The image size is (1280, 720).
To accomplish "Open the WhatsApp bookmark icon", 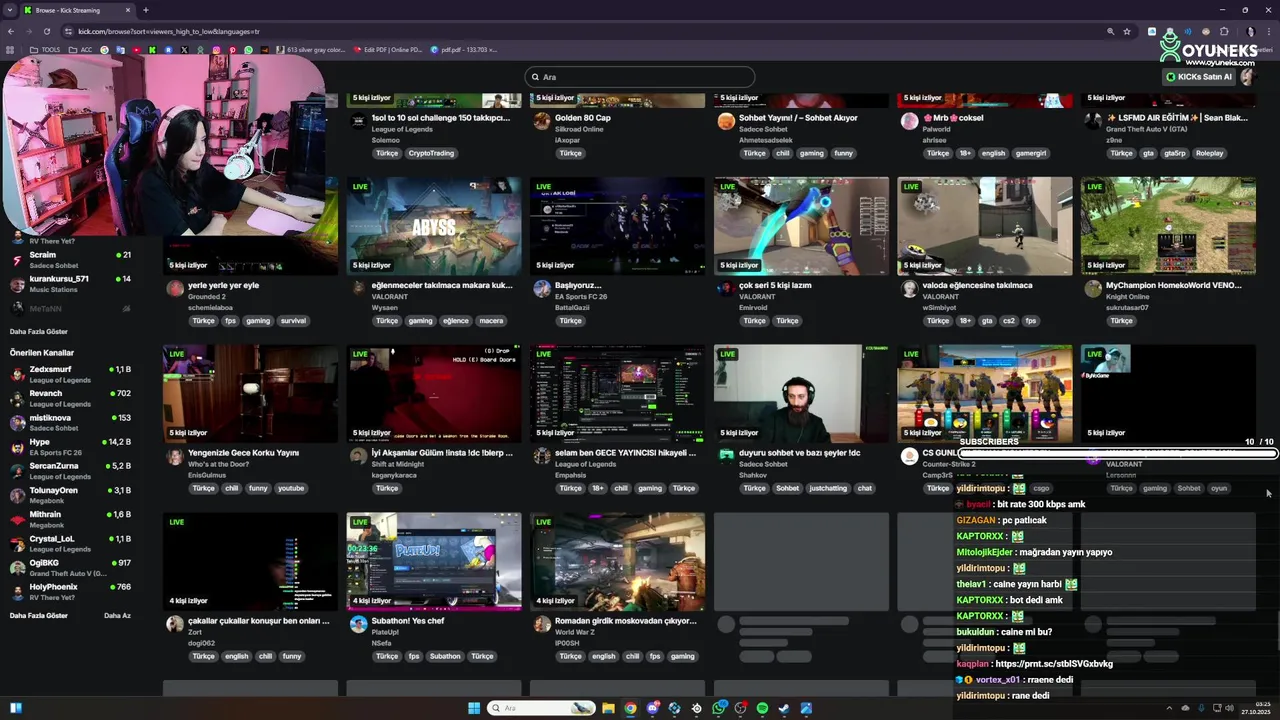I will (249, 49).
